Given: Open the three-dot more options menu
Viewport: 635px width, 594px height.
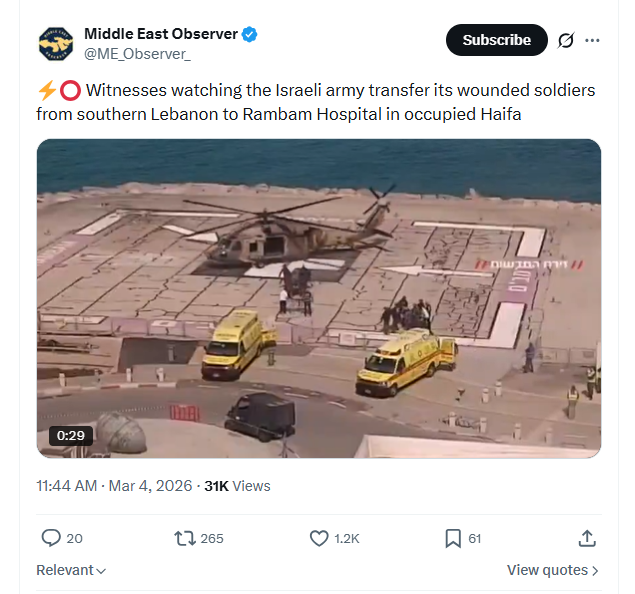Looking at the screenshot, I should pos(592,40).
